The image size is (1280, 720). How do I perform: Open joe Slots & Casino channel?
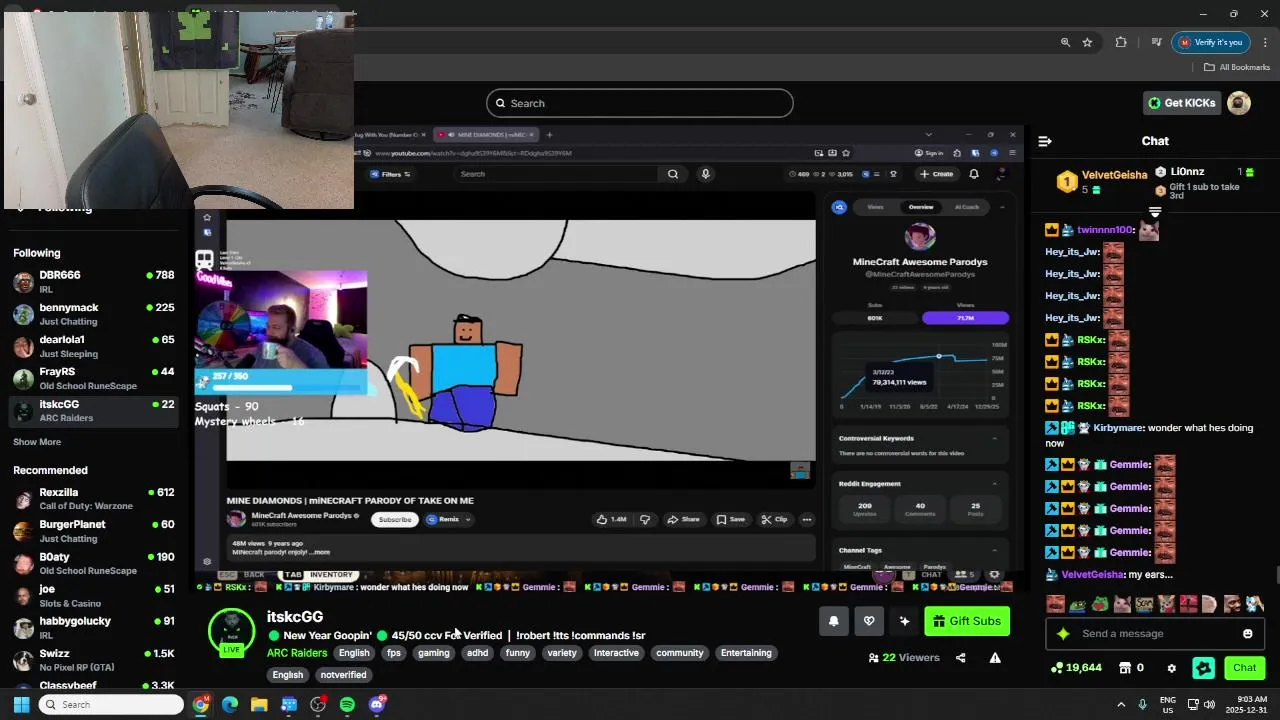[94, 596]
